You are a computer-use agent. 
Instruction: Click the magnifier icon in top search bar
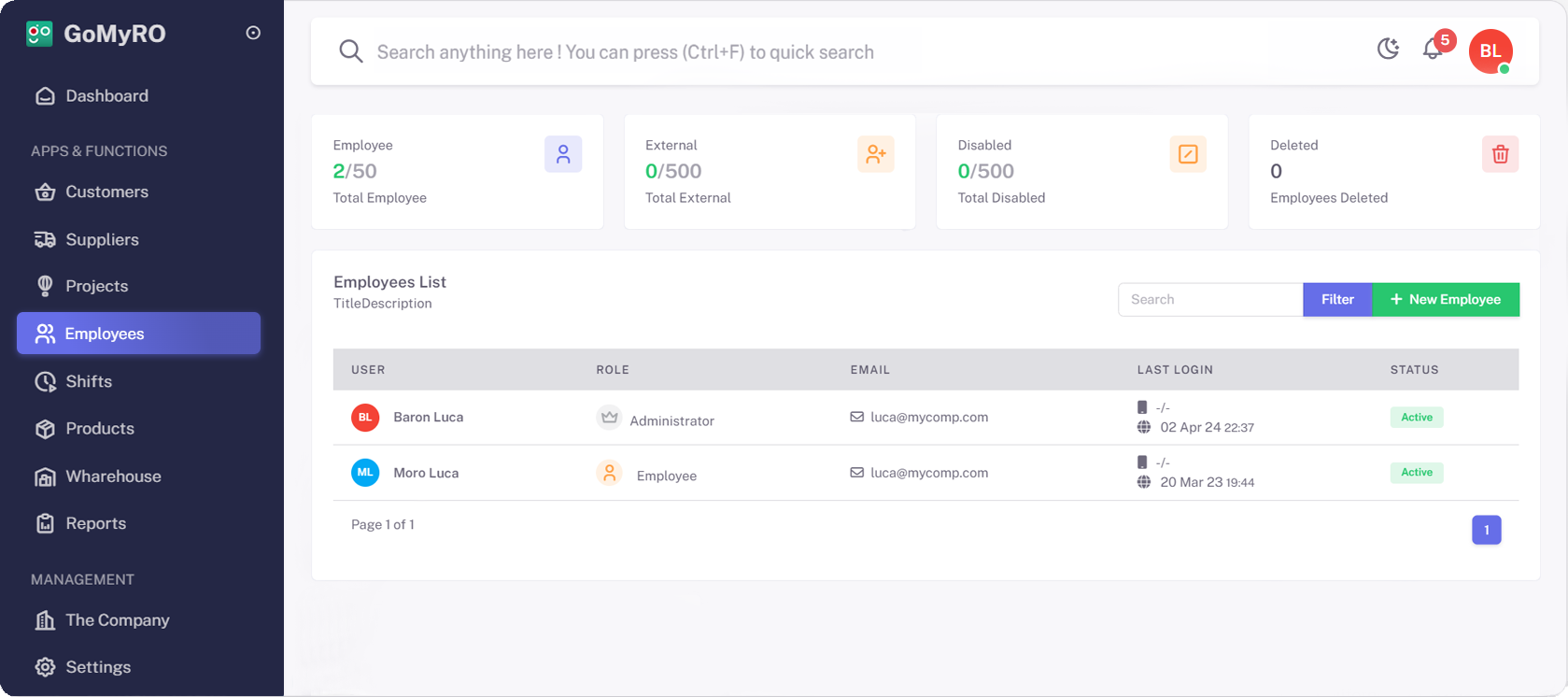point(351,51)
